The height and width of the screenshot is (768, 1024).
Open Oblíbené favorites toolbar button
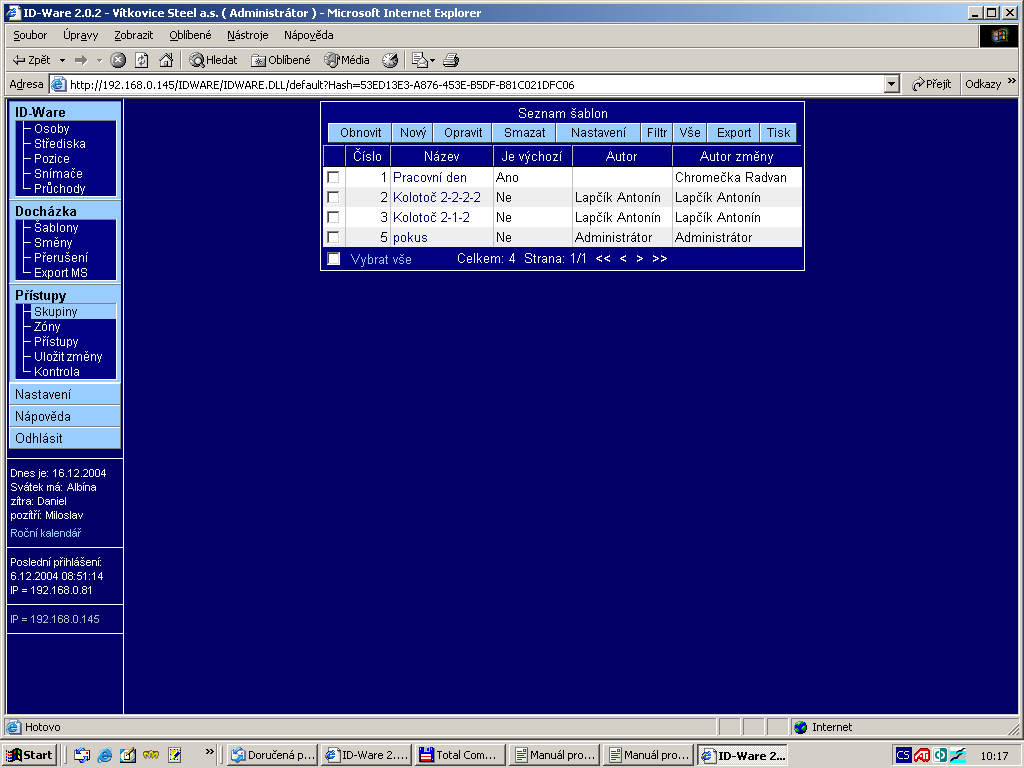281,60
